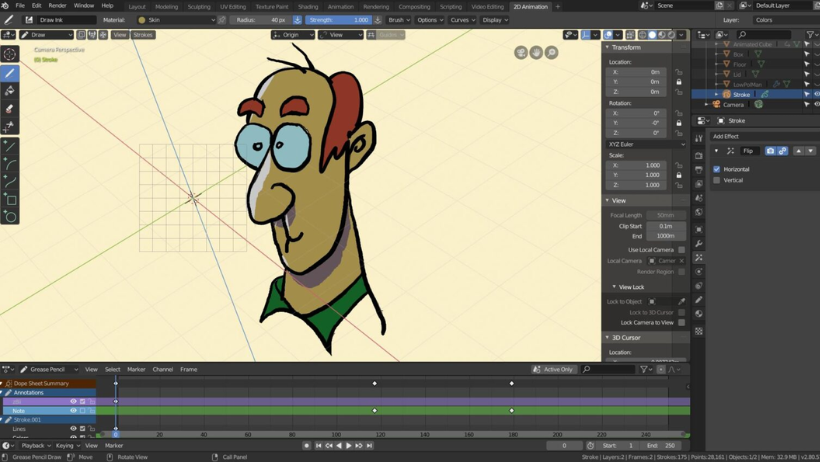The height and width of the screenshot is (462, 820).
Task: Open the Tool properties tab icon
Action: [699, 138]
